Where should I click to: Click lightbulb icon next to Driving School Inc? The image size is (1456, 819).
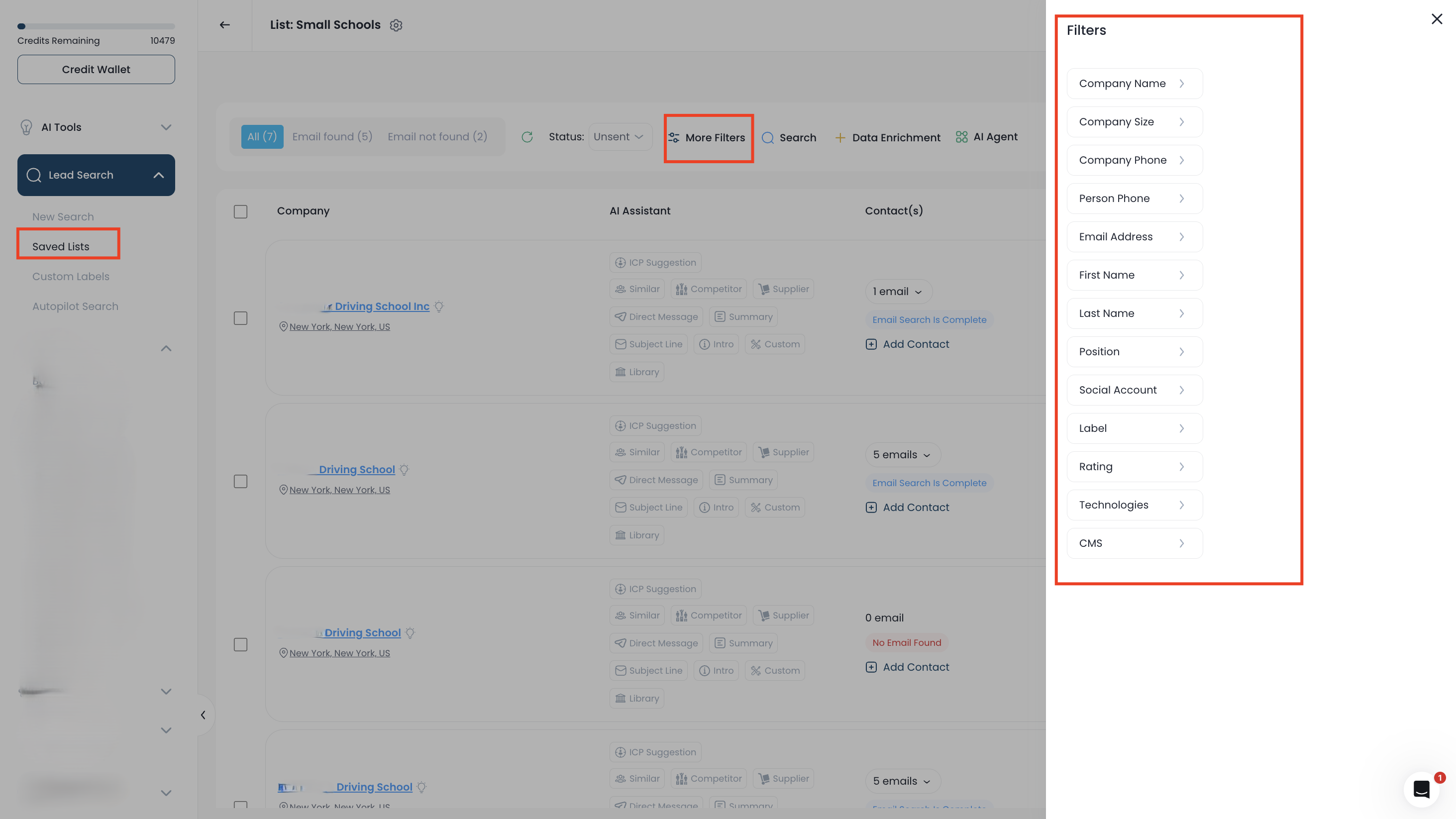pyautogui.click(x=439, y=307)
